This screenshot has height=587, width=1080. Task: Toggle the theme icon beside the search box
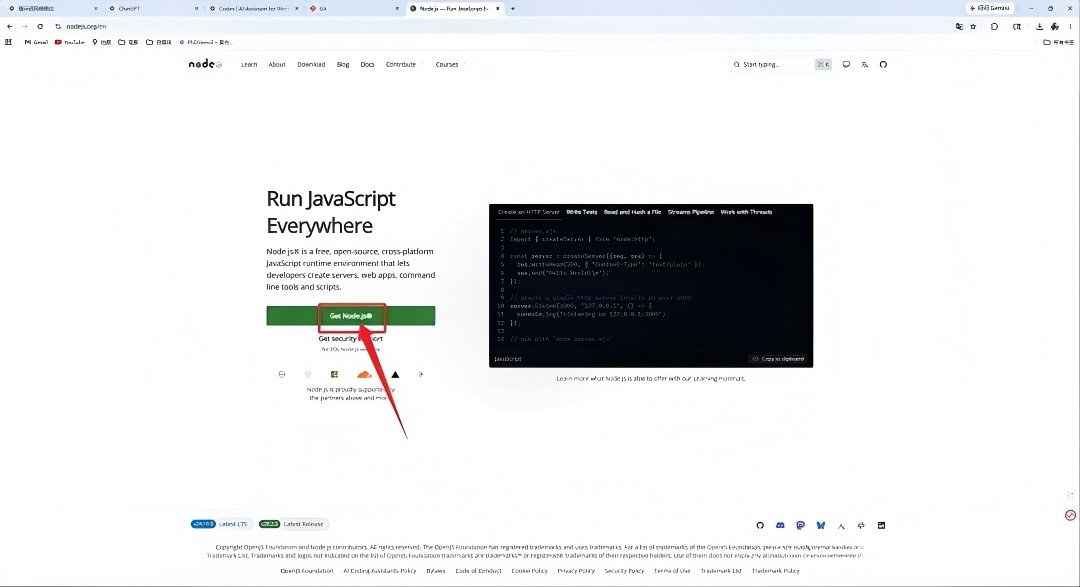(846, 64)
